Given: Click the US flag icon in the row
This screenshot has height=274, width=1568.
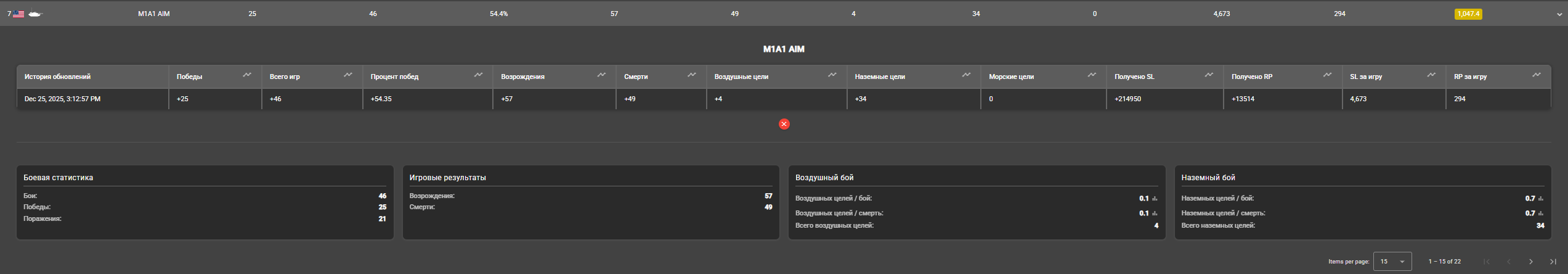Looking at the screenshot, I should pyautogui.click(x=18, y=14).
